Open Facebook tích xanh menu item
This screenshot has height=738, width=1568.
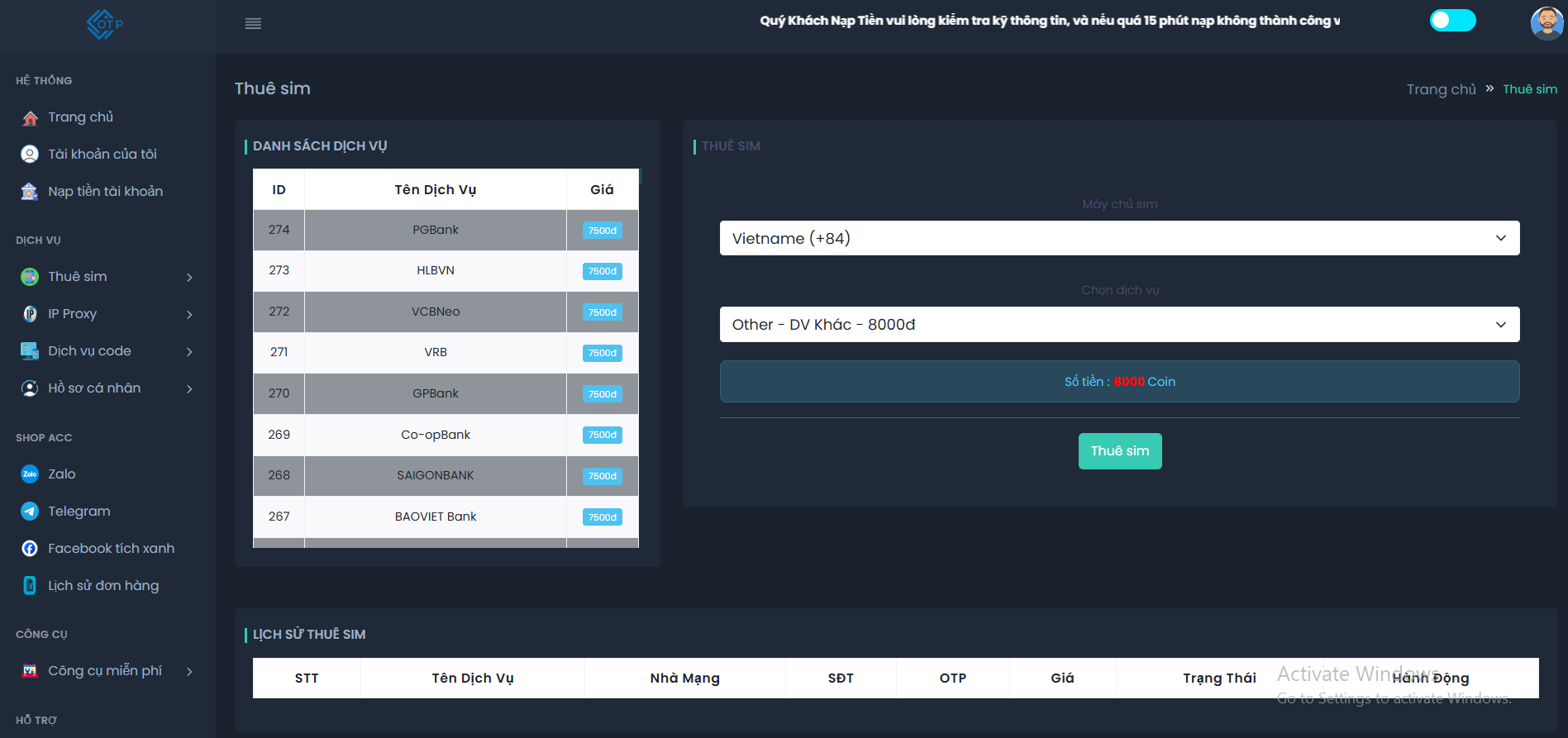111,549
